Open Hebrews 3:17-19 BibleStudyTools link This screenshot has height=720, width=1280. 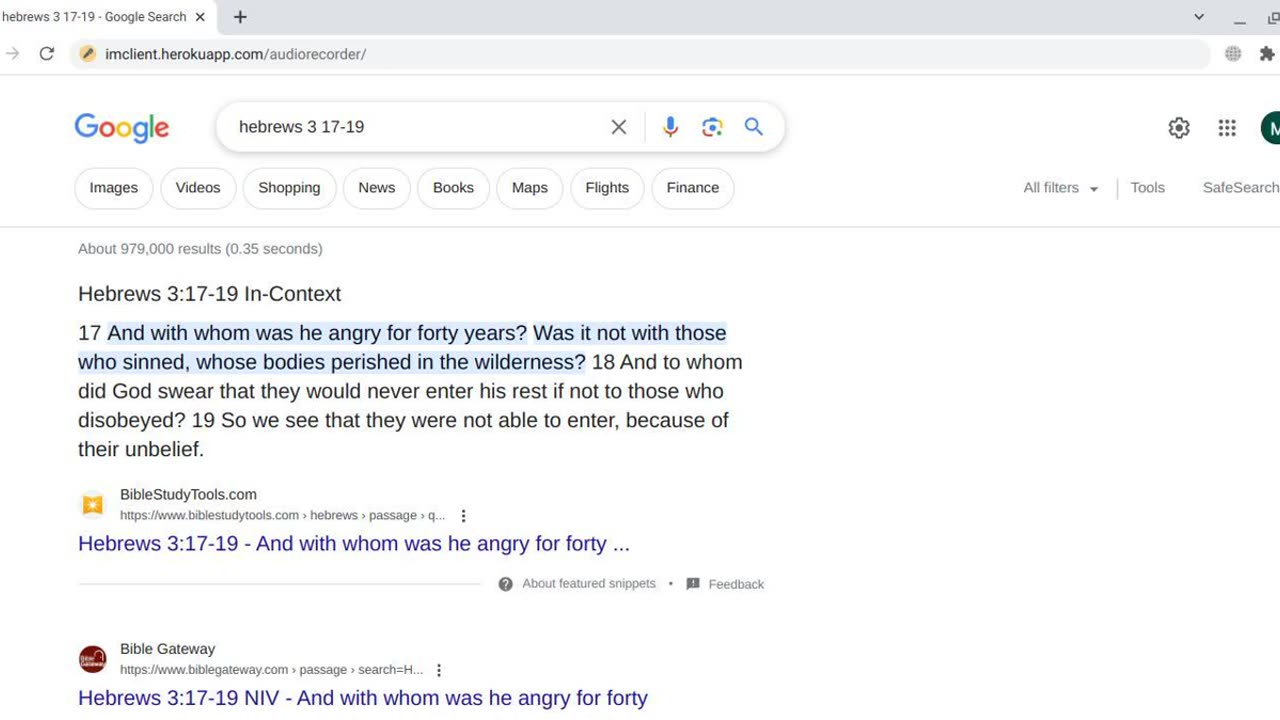[354, 544]
